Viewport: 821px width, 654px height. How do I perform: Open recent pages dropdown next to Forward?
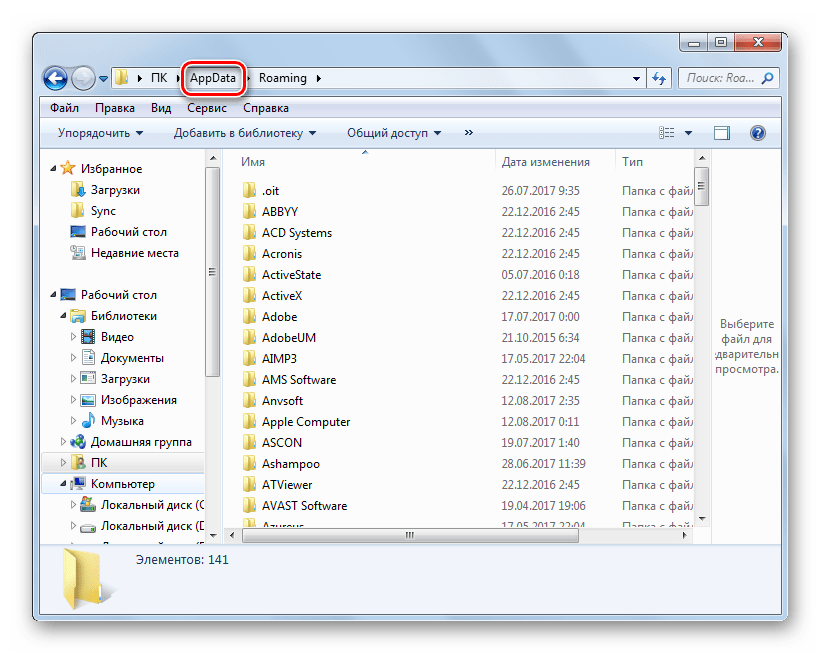click(103, 79)
